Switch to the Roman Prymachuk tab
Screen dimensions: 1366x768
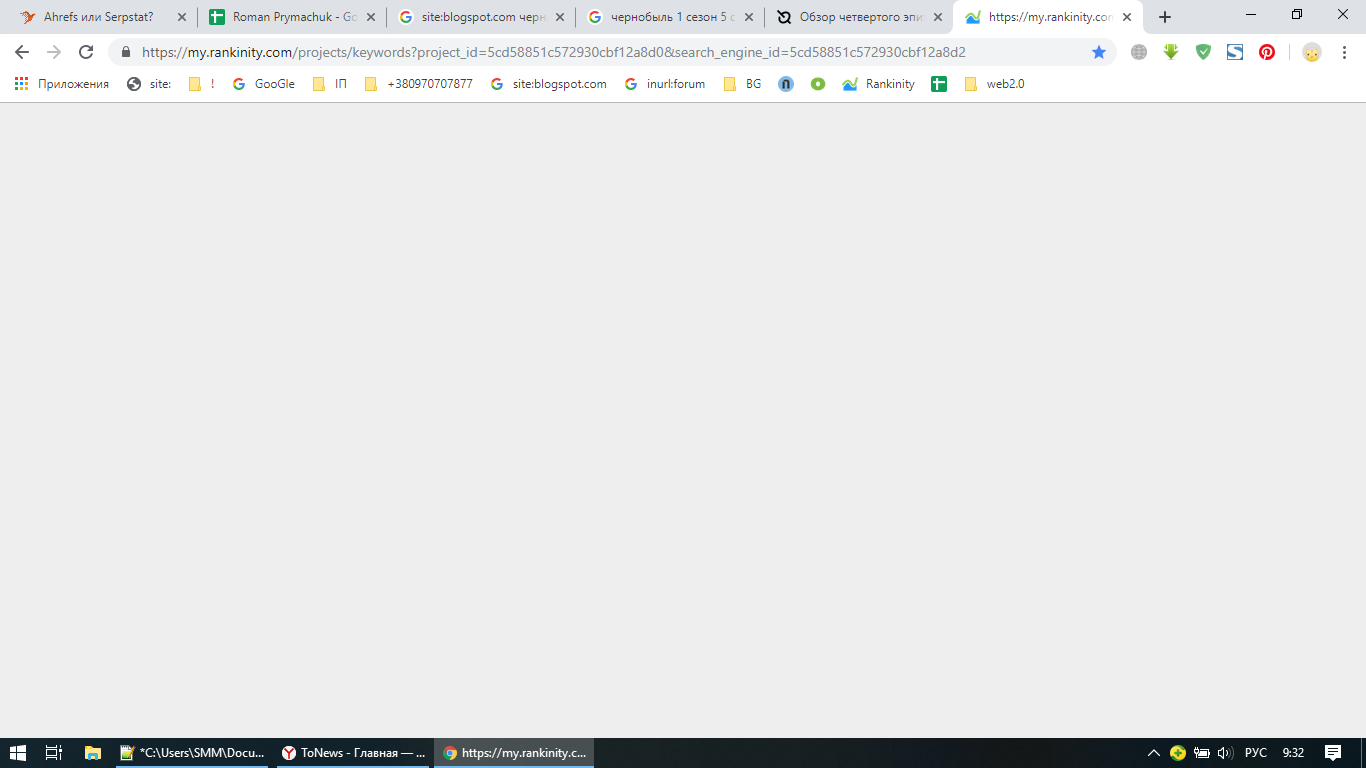pyautogui.click(x=292, y=17)
